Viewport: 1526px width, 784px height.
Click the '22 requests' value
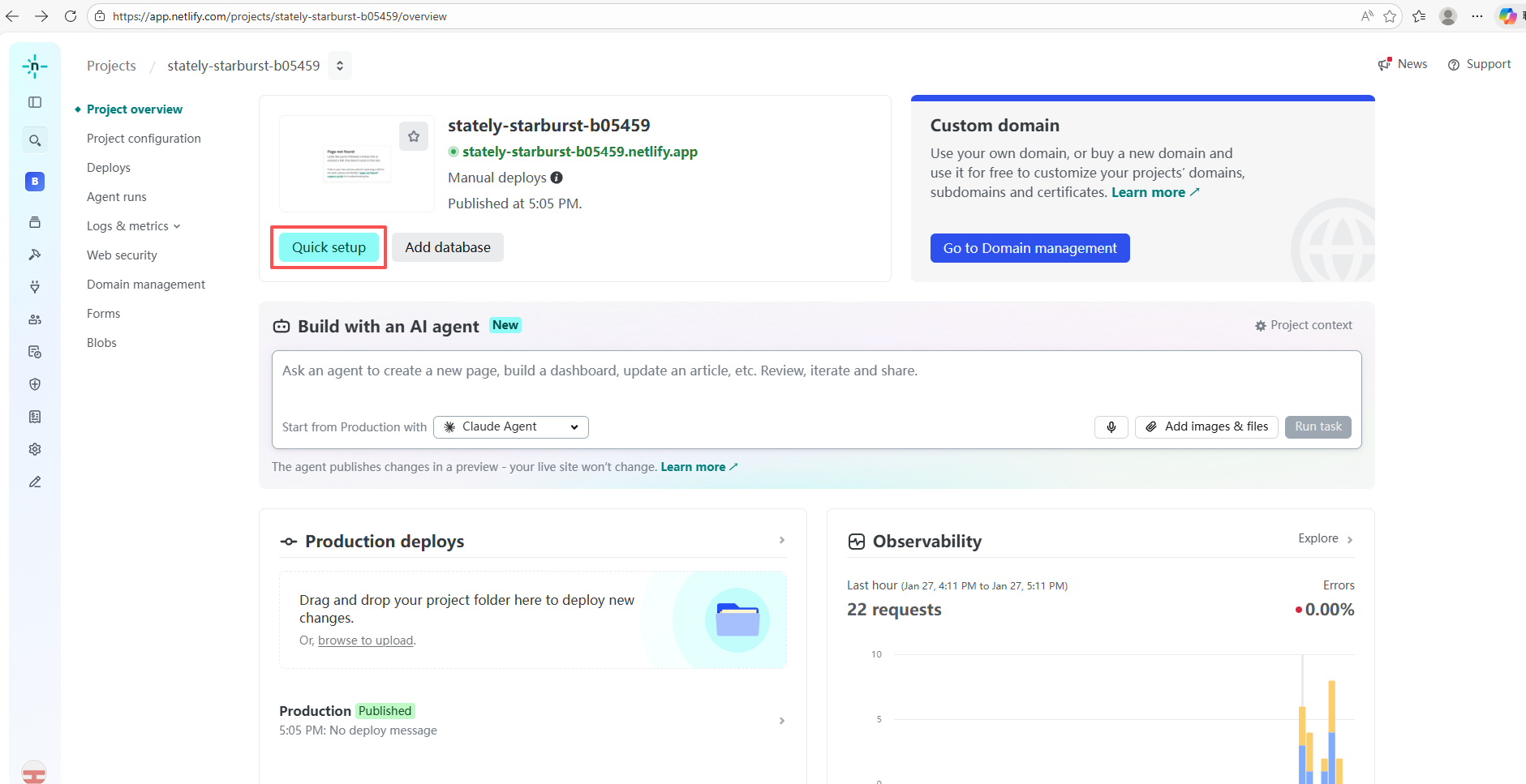tap(894, 610)
